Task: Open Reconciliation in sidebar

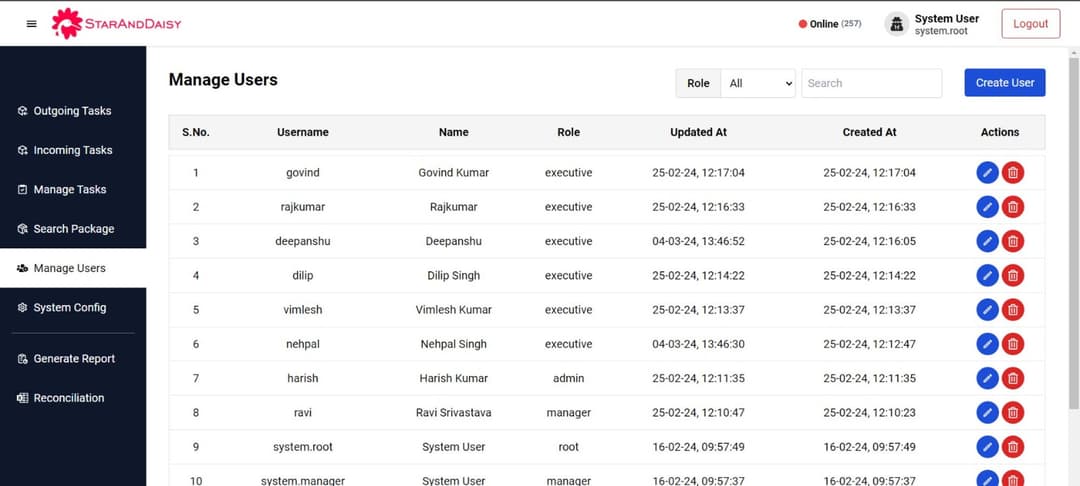Action: coord(73,398)
